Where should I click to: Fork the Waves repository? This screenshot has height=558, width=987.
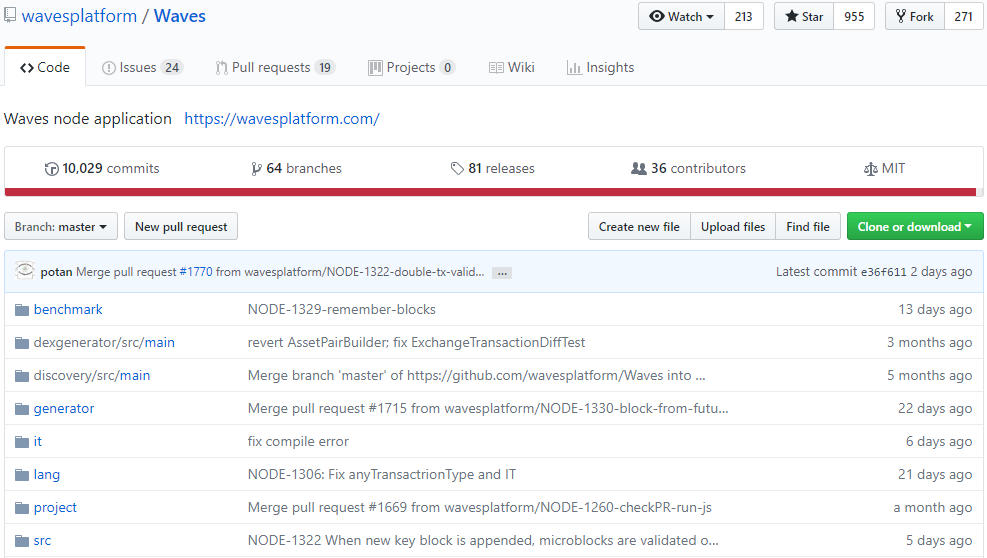pos(915,16)
